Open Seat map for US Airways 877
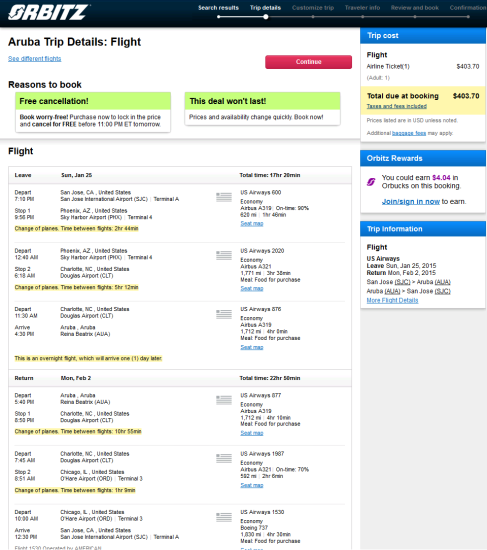The image size is (487, 550). pyautogui.click(x=252, y=433)
